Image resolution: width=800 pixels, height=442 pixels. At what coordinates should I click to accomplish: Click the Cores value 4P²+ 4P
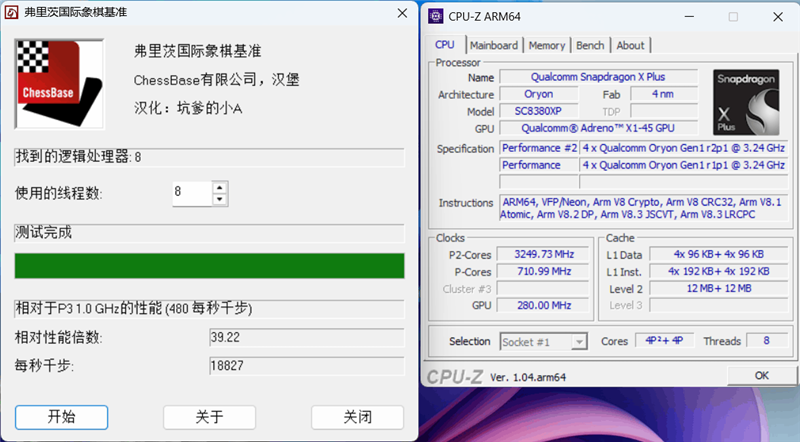pos(664,340)
